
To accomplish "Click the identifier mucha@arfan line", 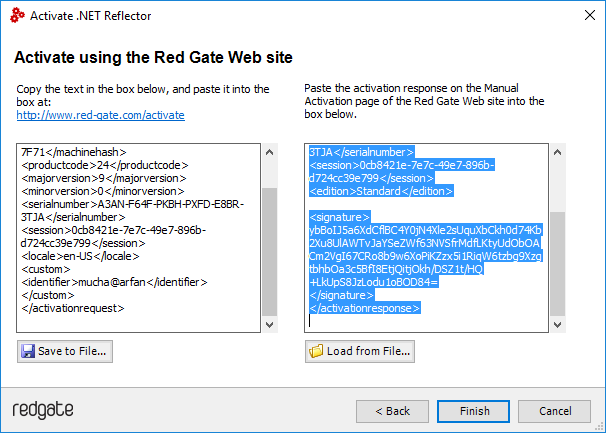I will pyautogui.click(x=114, y=282).
